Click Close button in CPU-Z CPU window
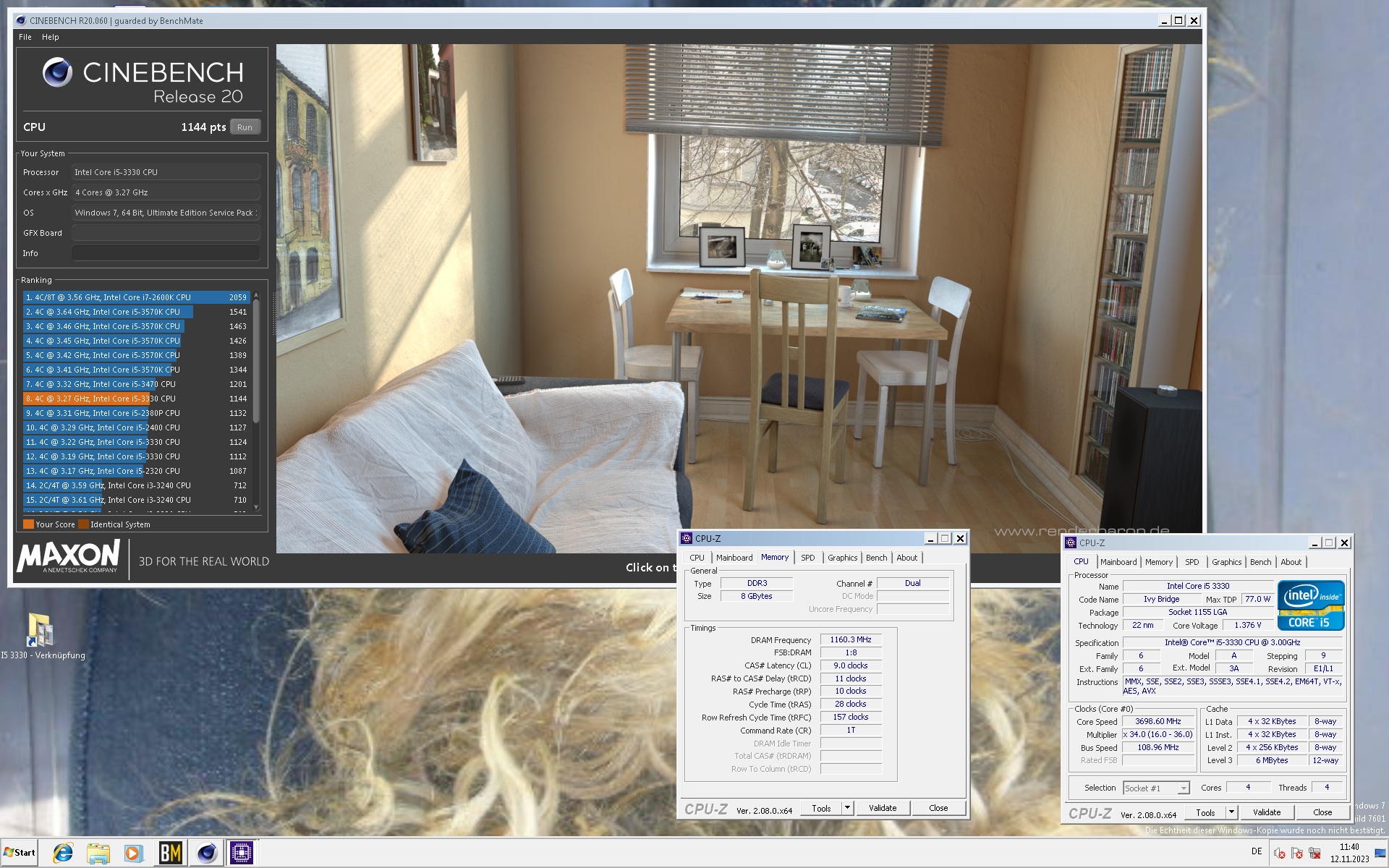 (x=1322, y=813)
